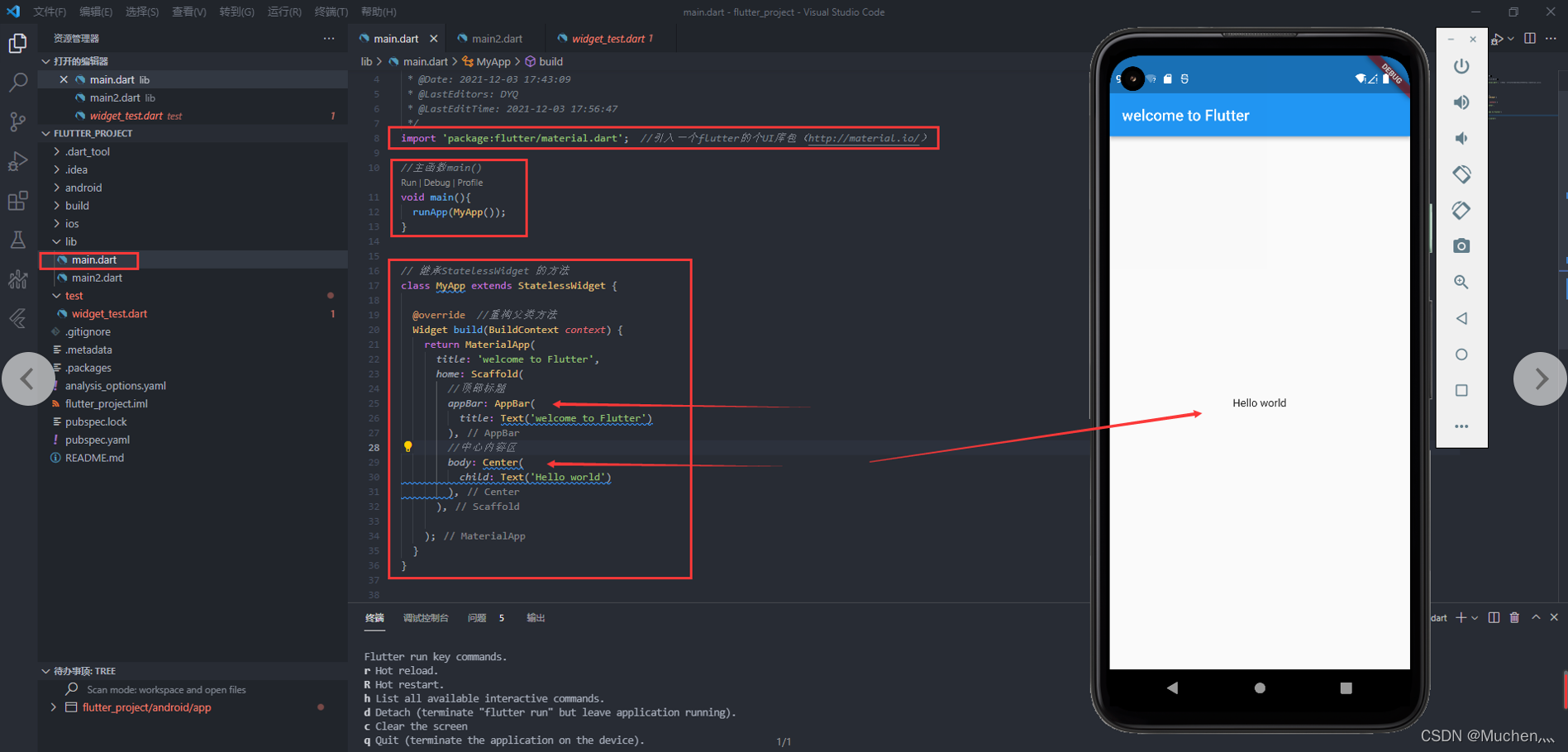Image resolution: width=1568 pixels, height=752 pixels.
Task: Open the Explorer view in activity bar
Action: click(x=17, y=43)
